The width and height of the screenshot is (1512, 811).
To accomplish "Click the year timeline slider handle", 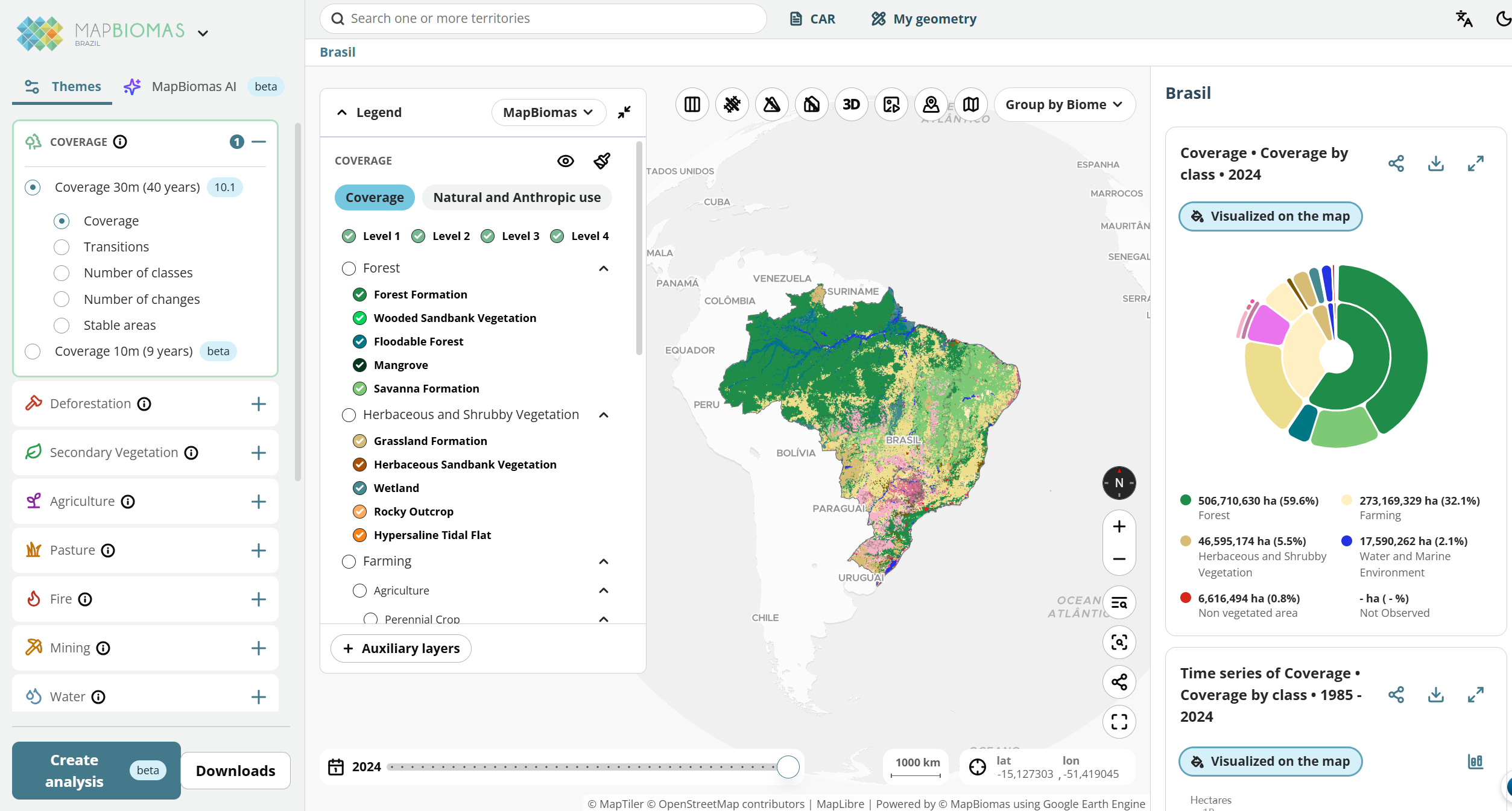I will 788,767.
